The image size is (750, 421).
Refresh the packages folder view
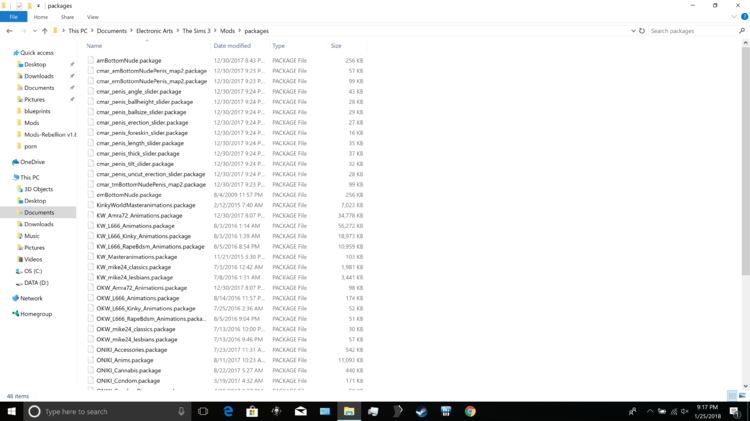[642, 31]
